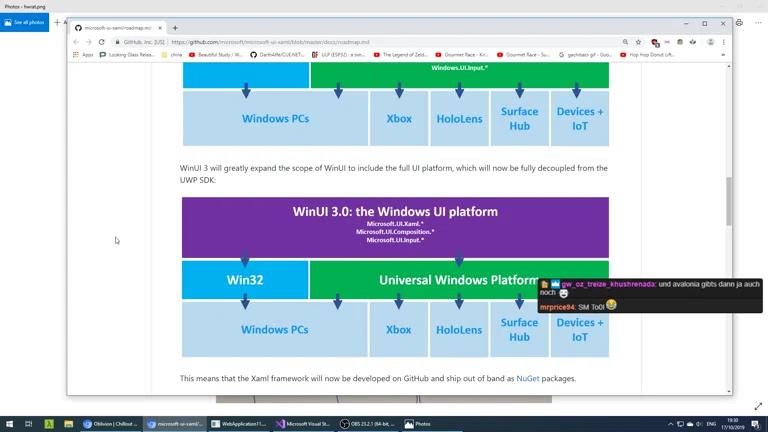Click the red shield extension icon
This screenshot has height=432, width=768.
(655, 42)
